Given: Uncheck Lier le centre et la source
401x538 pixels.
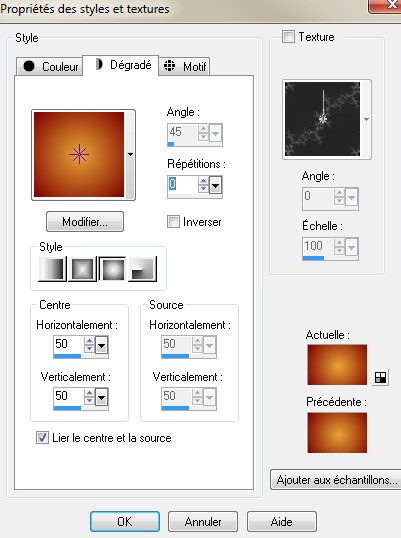Looking at the screenshot, I should point(43,437).
